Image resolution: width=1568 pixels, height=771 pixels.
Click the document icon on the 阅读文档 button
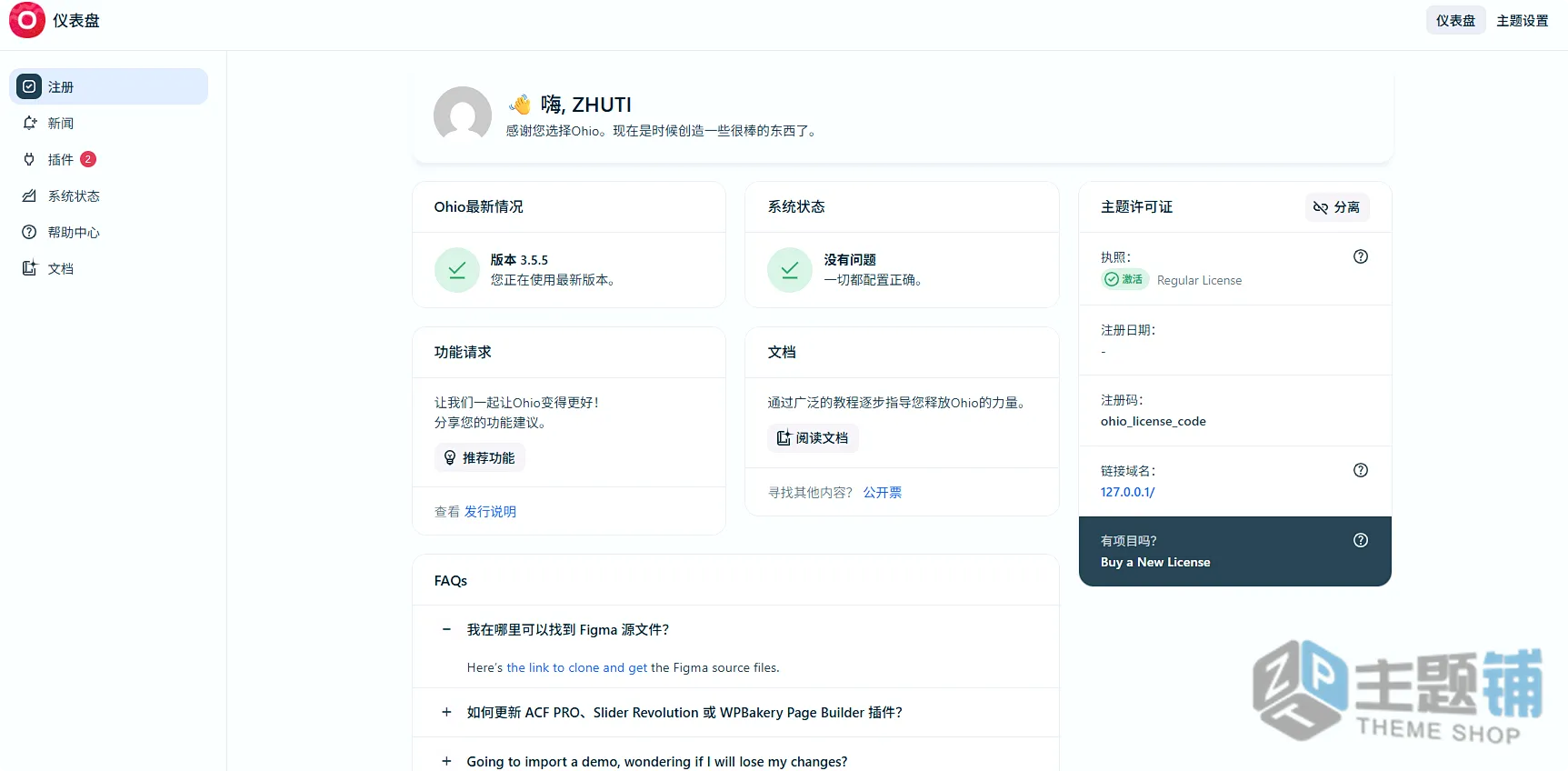point(784,438)
